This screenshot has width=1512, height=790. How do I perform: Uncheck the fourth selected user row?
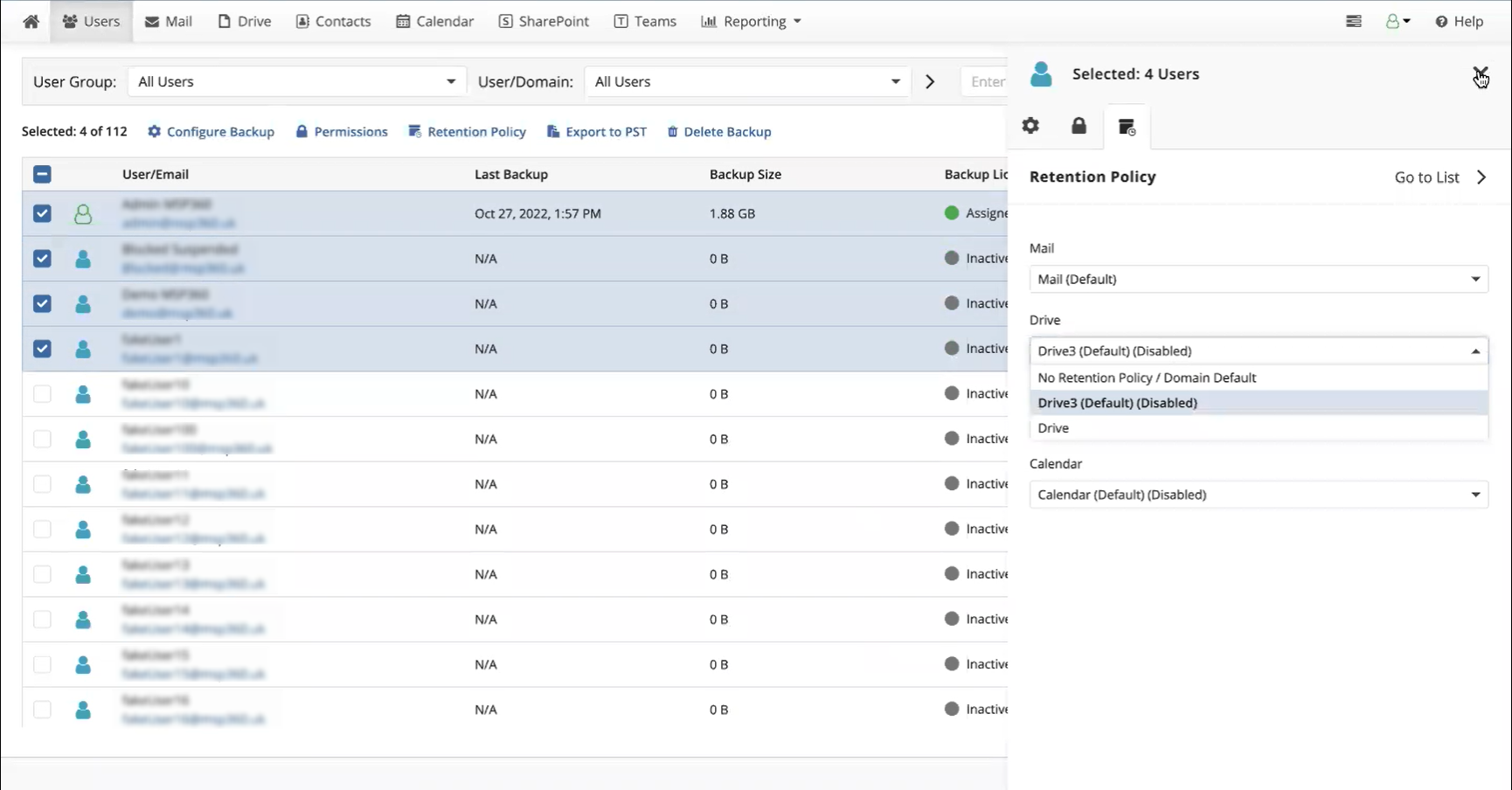coord(42,349)
